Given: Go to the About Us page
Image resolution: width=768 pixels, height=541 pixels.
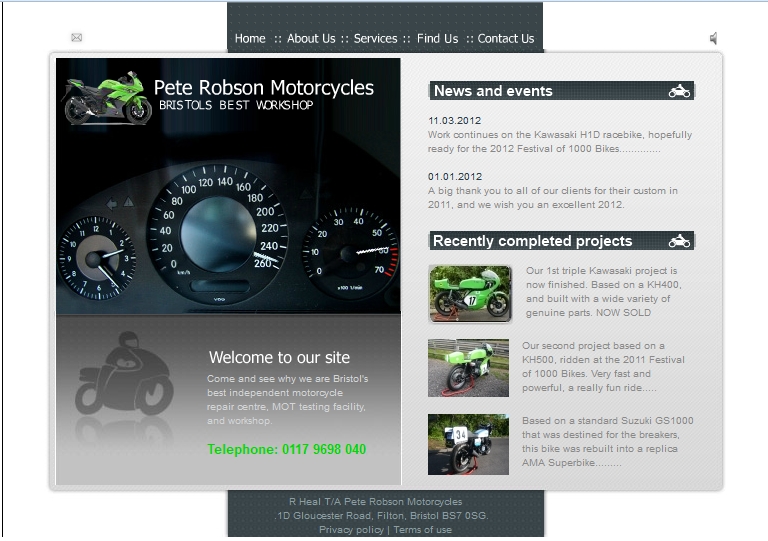Looking at the screenshot, I should [311, 39].
